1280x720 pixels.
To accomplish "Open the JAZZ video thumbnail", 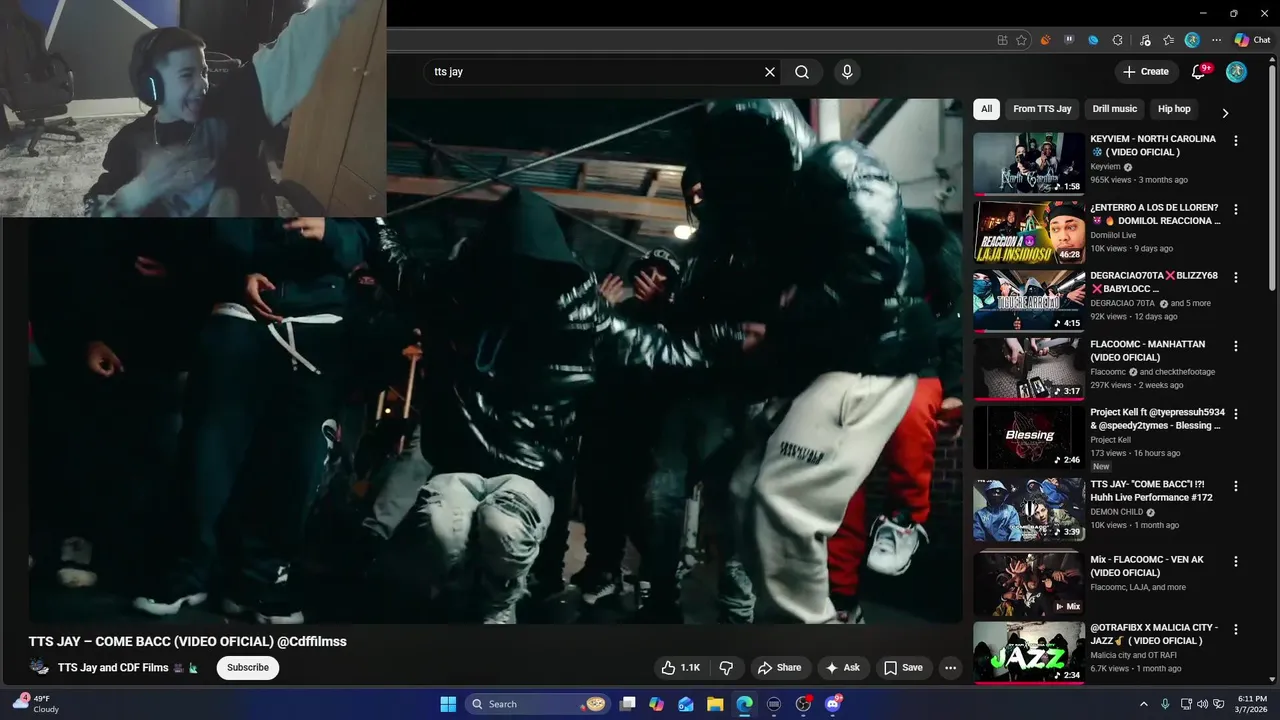I will [1029, 653].
